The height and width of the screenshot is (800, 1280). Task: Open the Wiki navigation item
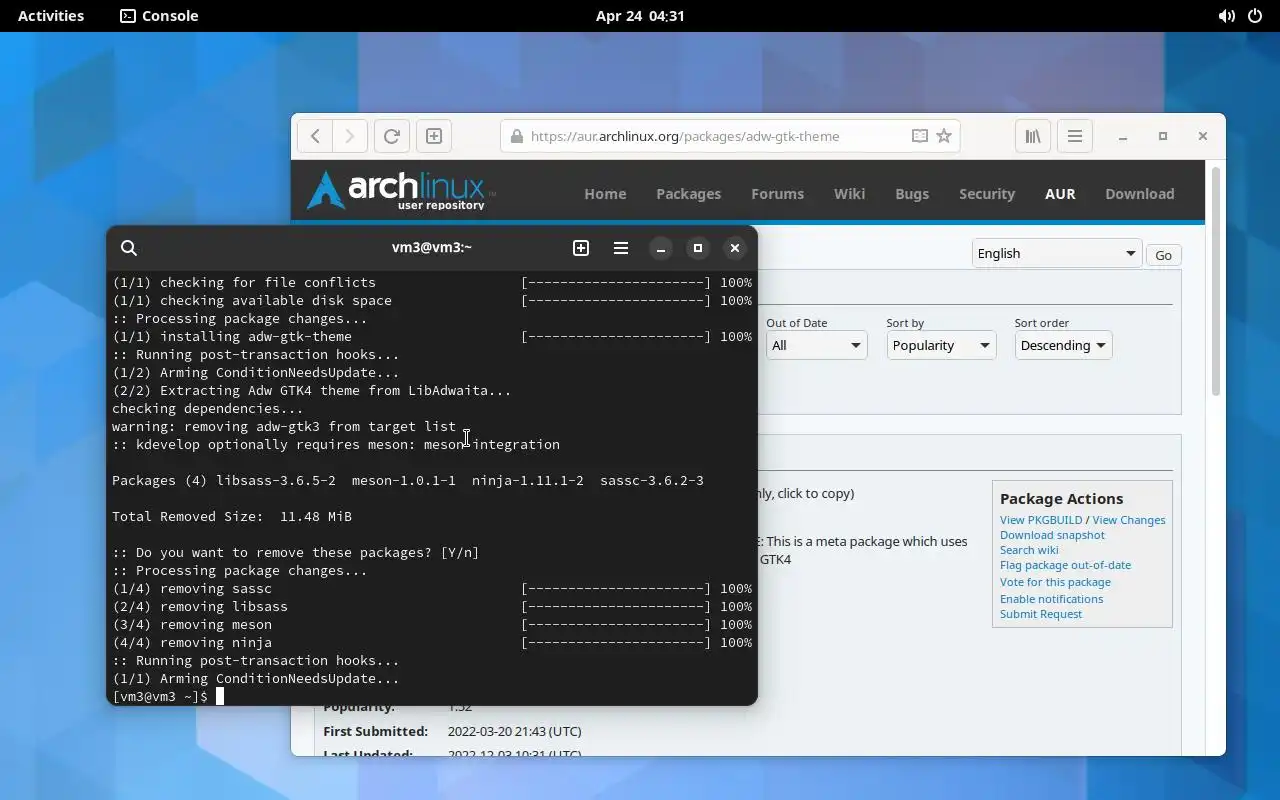(x=849, y=194)
